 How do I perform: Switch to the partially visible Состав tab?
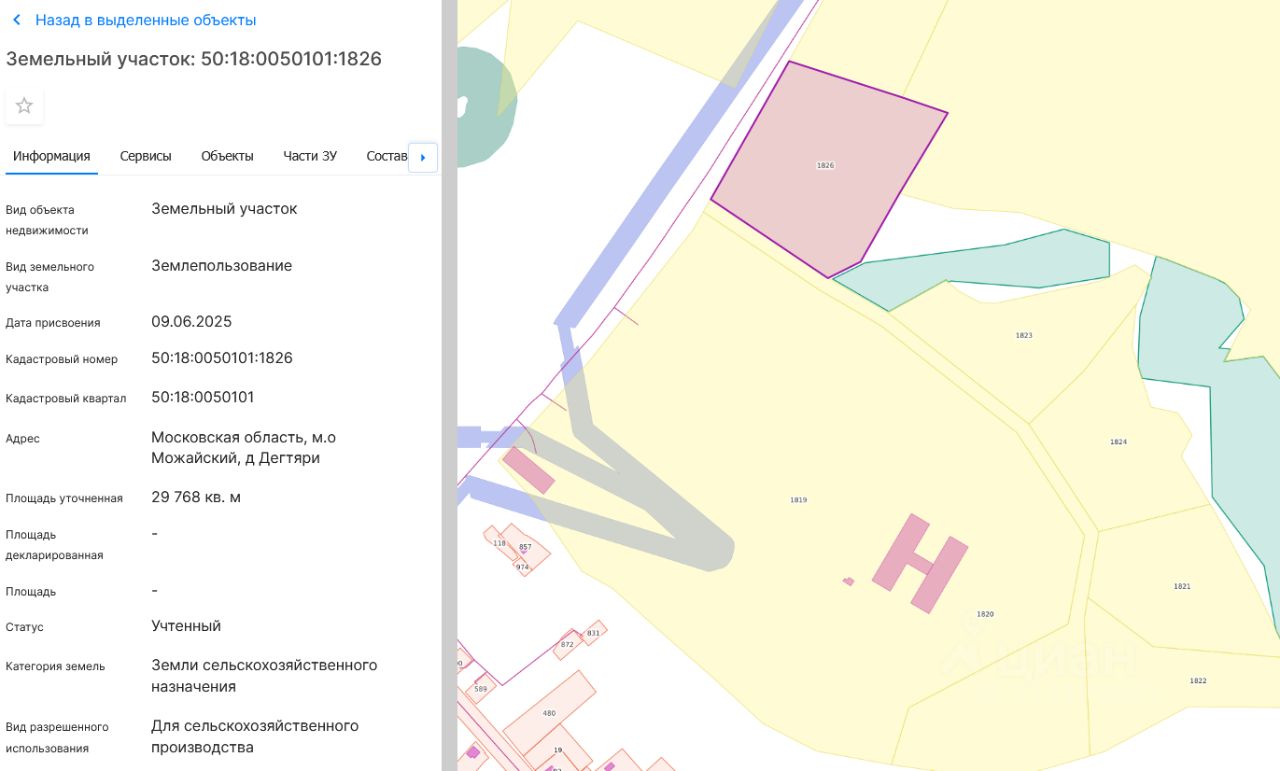coord(387,156)
